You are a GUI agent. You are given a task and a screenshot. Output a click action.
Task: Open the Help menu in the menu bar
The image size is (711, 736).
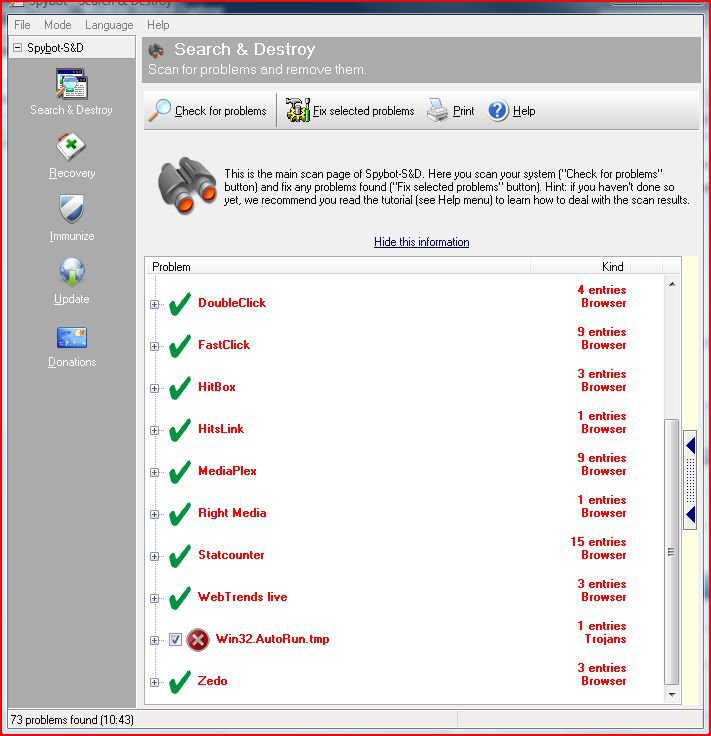pos(158,25)
